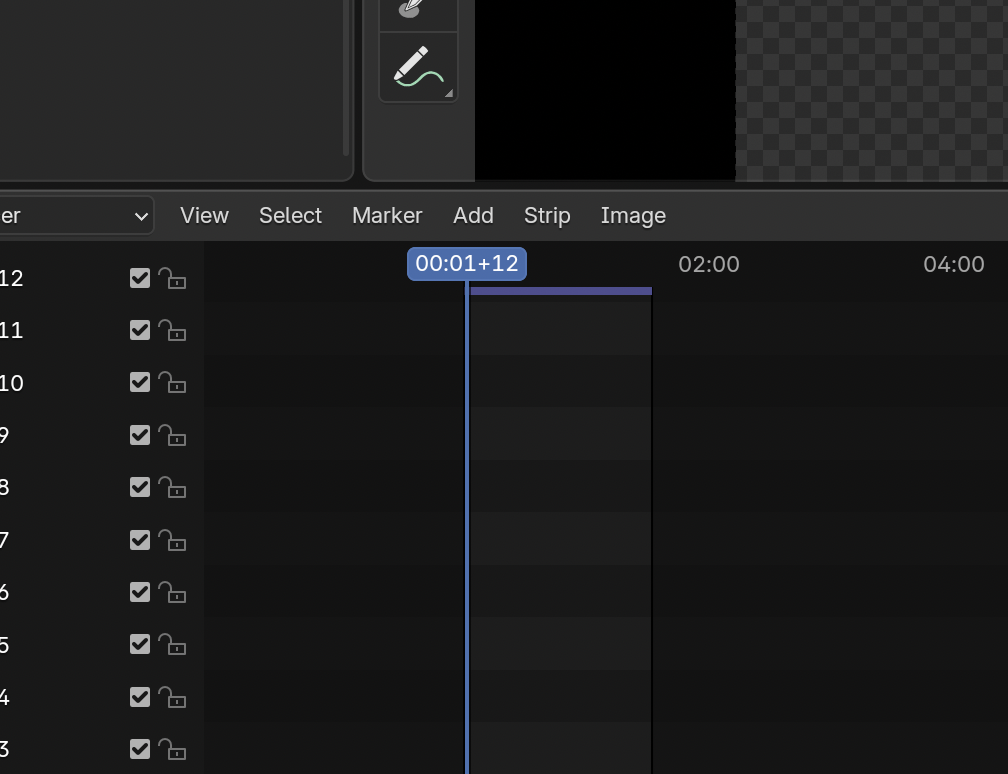Lock channel 4 with lock icon
The width and height of the screenshot is (1008, 774).
172,697
